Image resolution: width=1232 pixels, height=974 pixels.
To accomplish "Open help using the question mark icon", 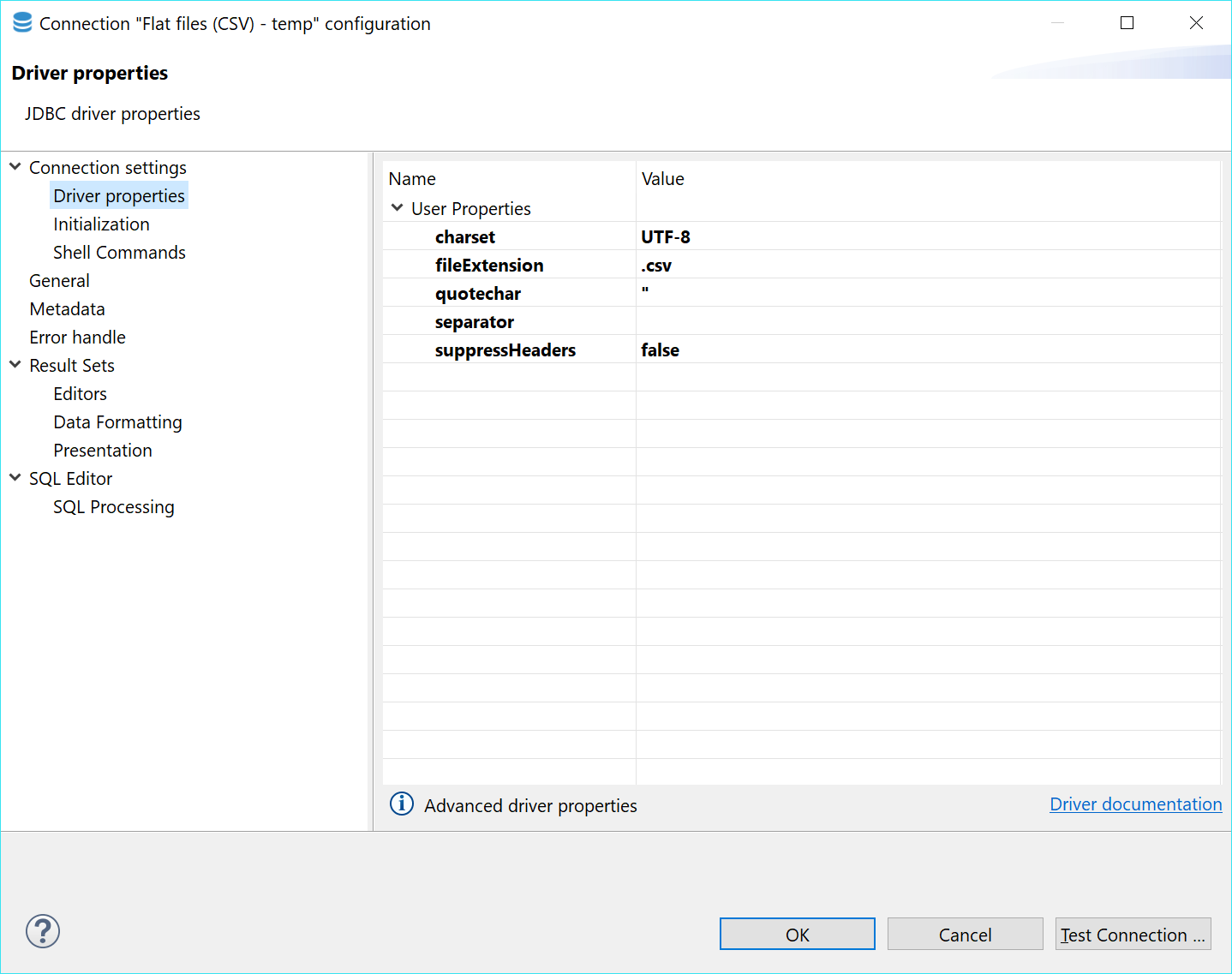I will (42, 931).
